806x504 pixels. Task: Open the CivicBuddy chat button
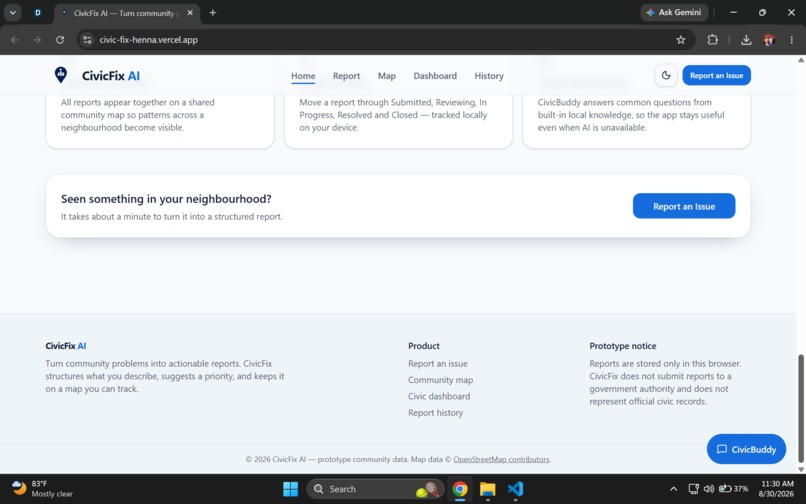coord(746,449)
